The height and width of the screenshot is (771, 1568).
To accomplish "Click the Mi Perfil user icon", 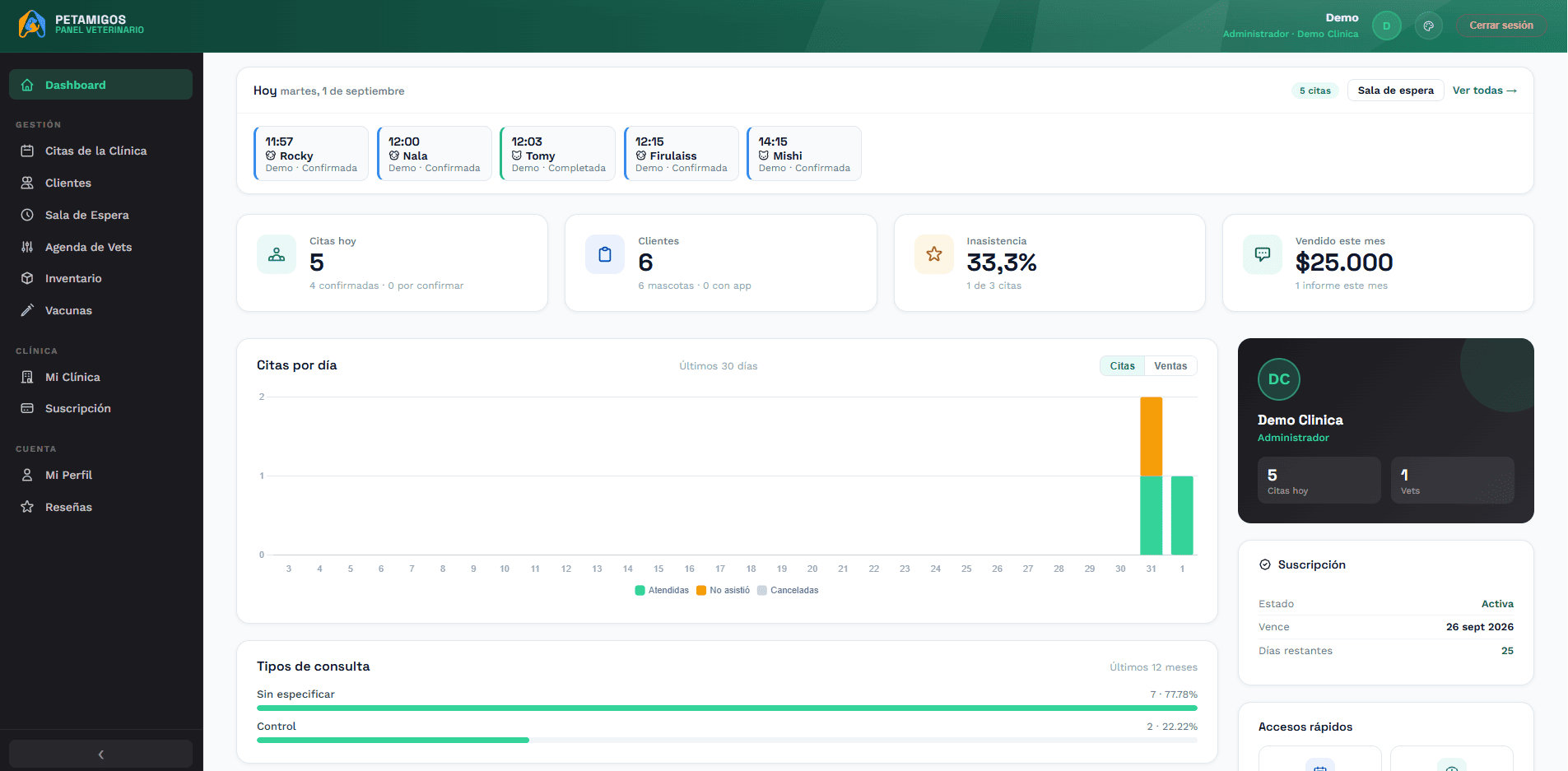I will coord(27,475).
